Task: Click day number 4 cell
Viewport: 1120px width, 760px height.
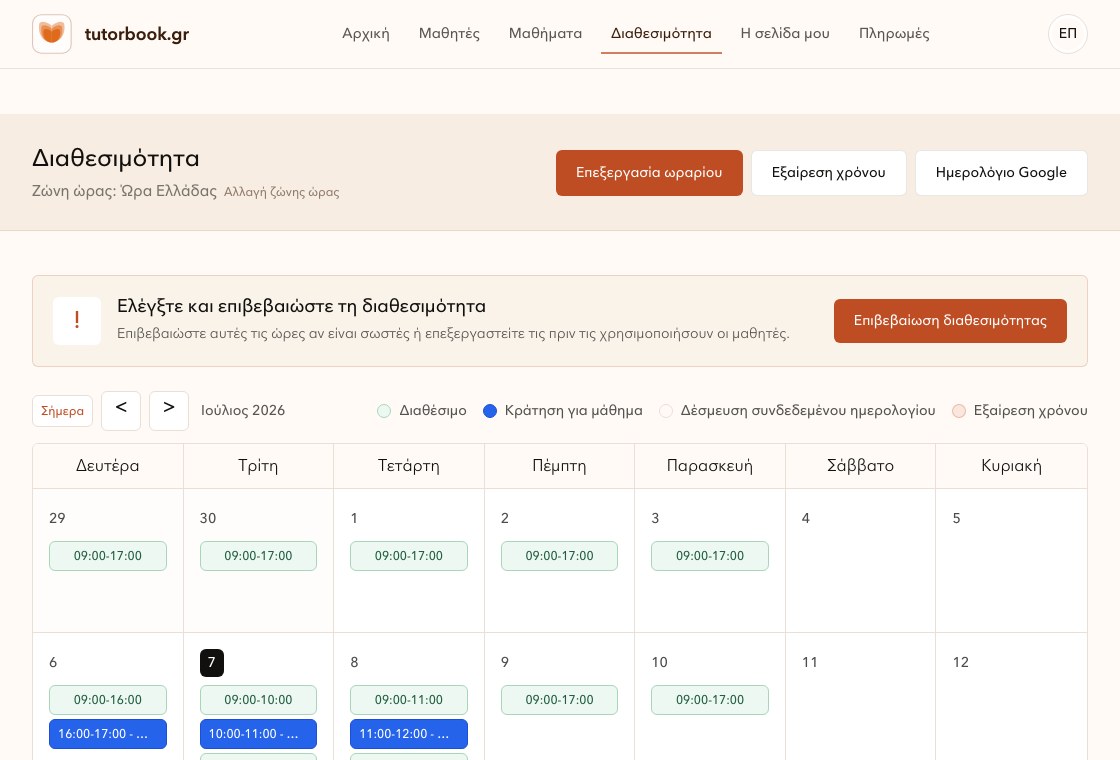Action: (x=860, y=561)
